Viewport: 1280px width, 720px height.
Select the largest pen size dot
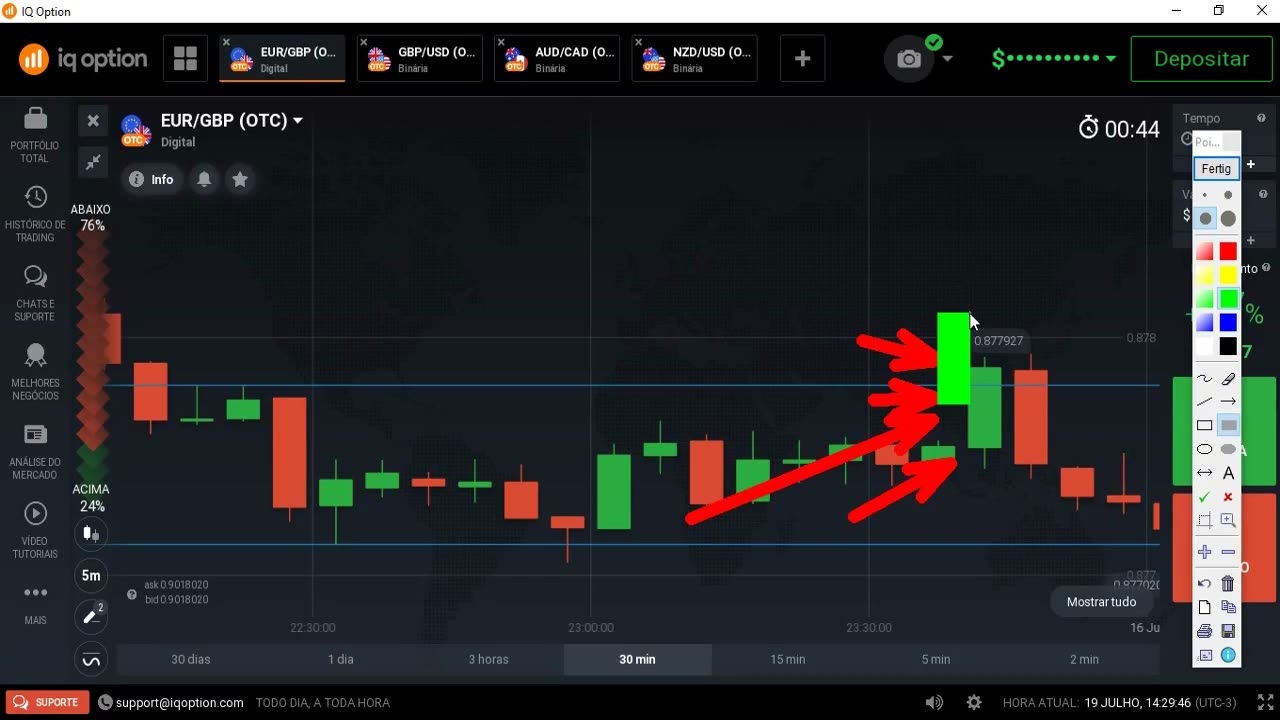point(1228,219)
